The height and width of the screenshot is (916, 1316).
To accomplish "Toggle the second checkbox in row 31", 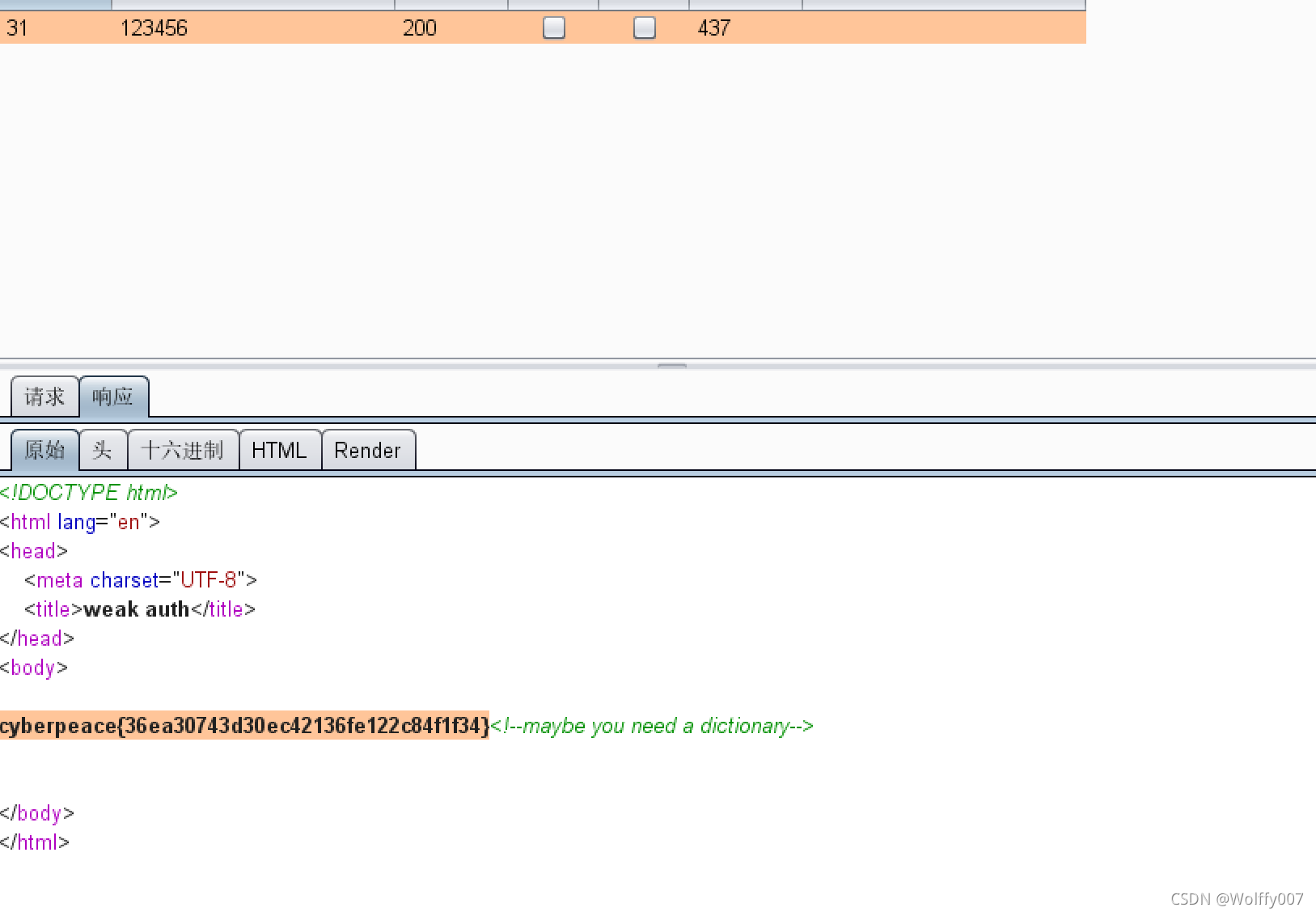I will (645, 28).
